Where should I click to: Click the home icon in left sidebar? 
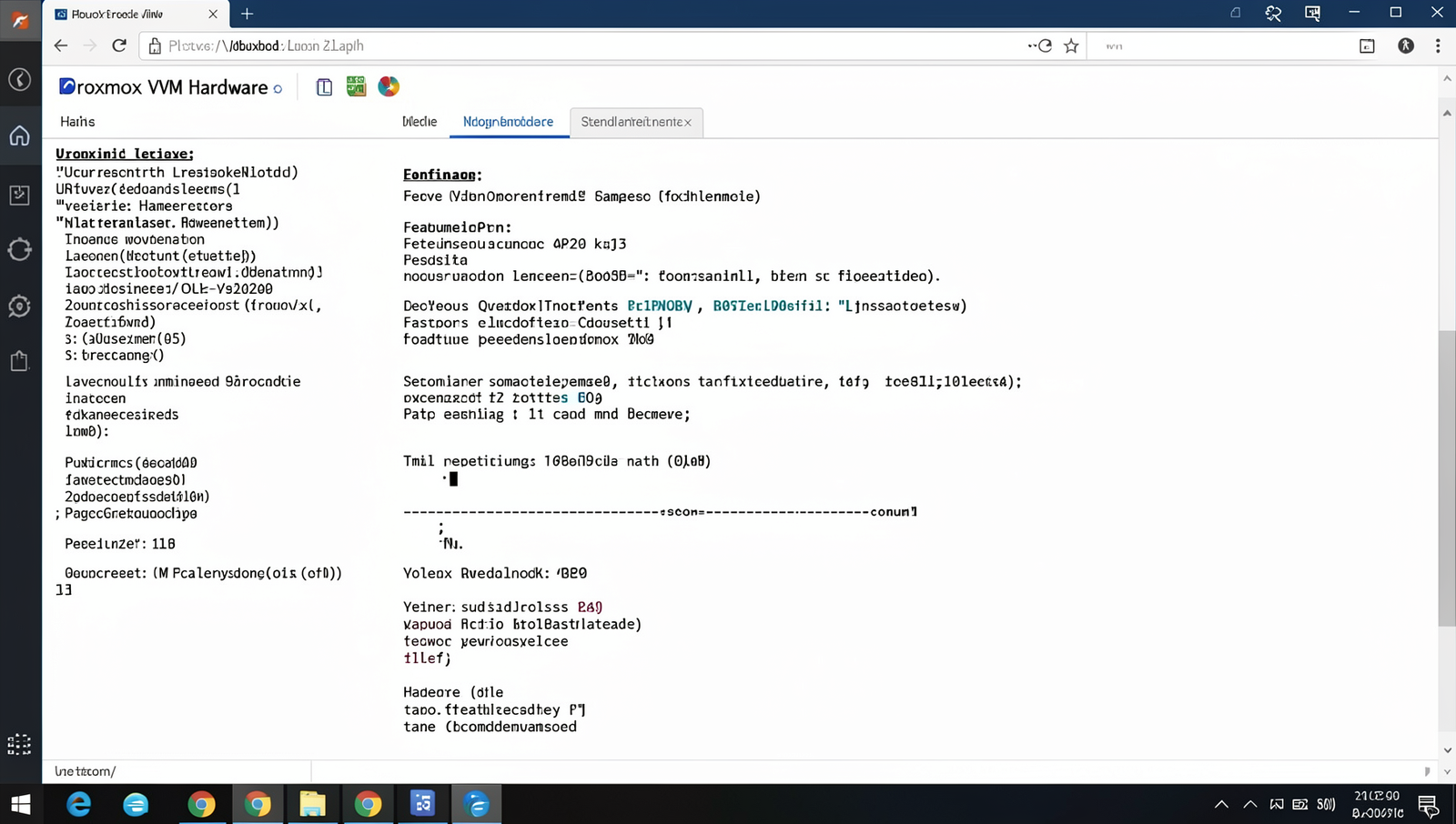(x=20, y=136)
